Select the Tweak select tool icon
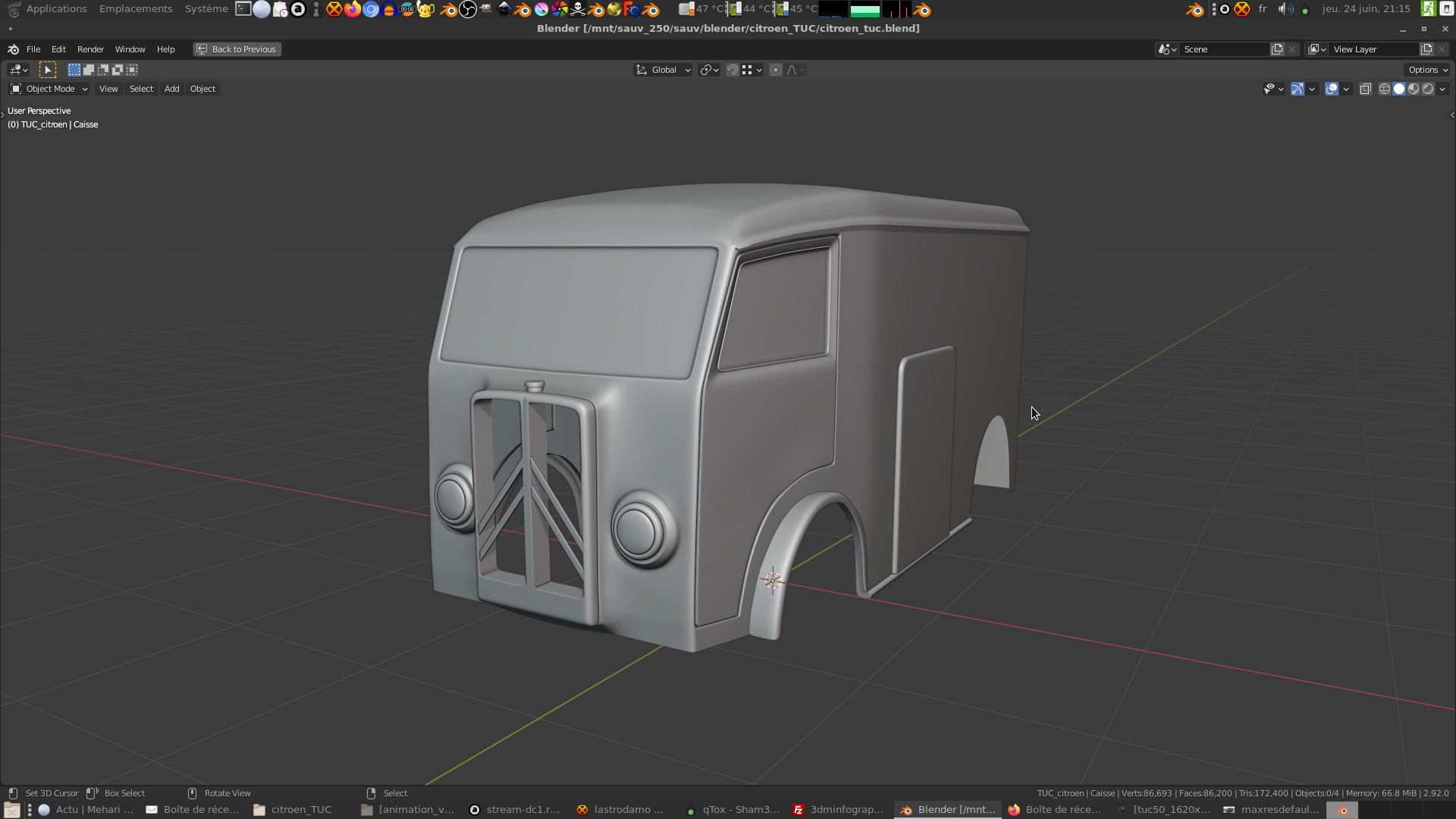 pos(47,70)
